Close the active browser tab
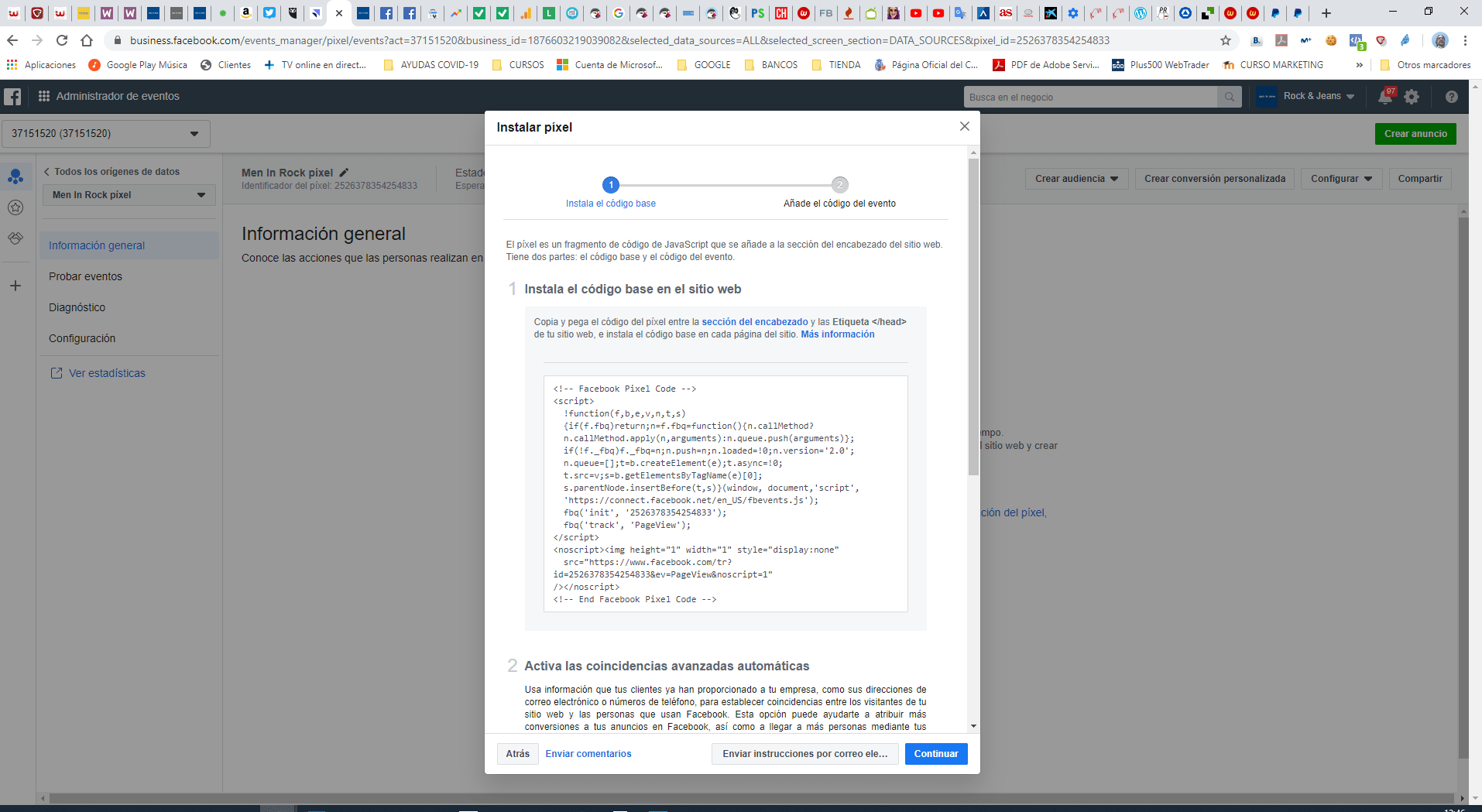This screenshot has height=812, width=1482. pyautogui.click(x=339, y=12)
